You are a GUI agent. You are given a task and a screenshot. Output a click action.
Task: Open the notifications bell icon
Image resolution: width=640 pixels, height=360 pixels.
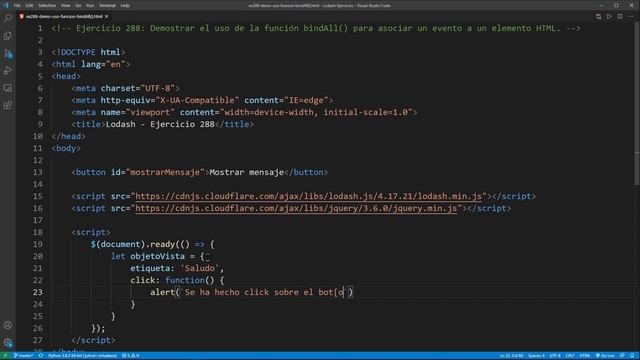pos(632,356)
